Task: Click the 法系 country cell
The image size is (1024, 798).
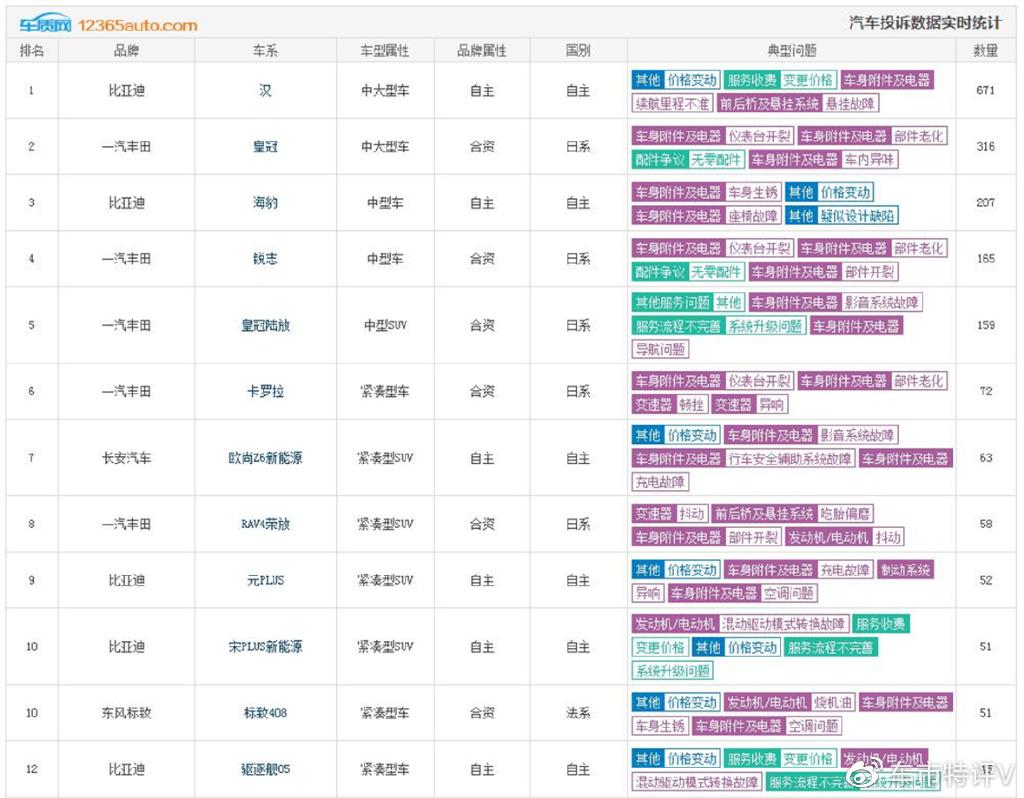Action: point(578,713)
